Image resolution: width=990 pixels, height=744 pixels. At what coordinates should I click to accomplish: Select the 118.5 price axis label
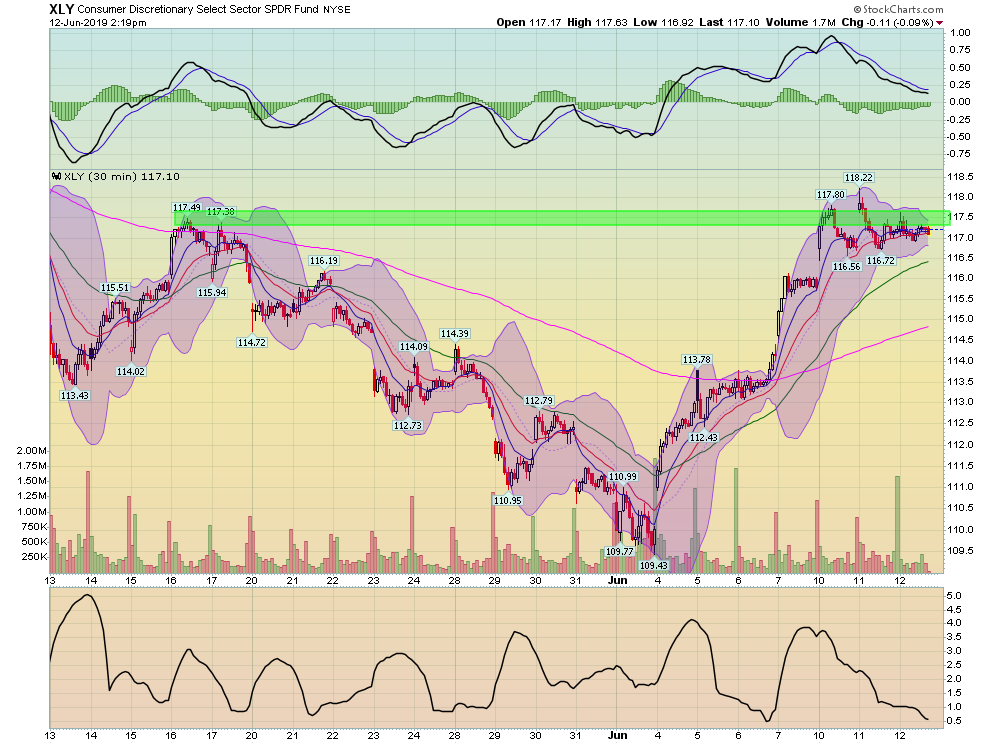pos(961,177)
